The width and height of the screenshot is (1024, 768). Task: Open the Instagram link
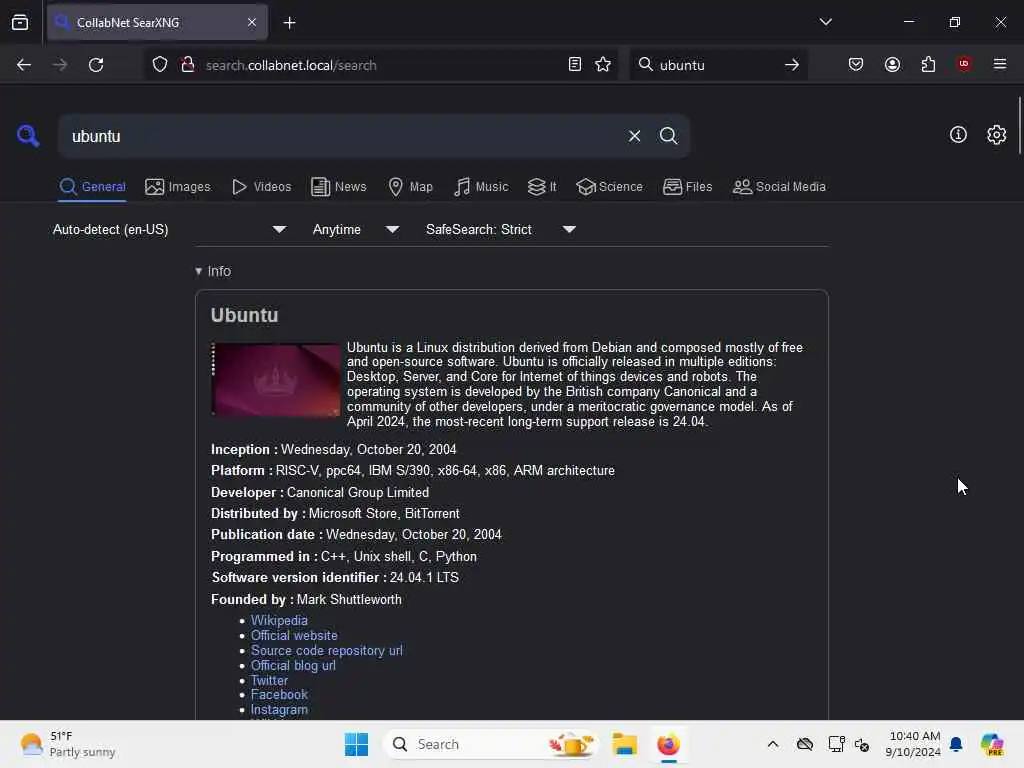point(279,709)
